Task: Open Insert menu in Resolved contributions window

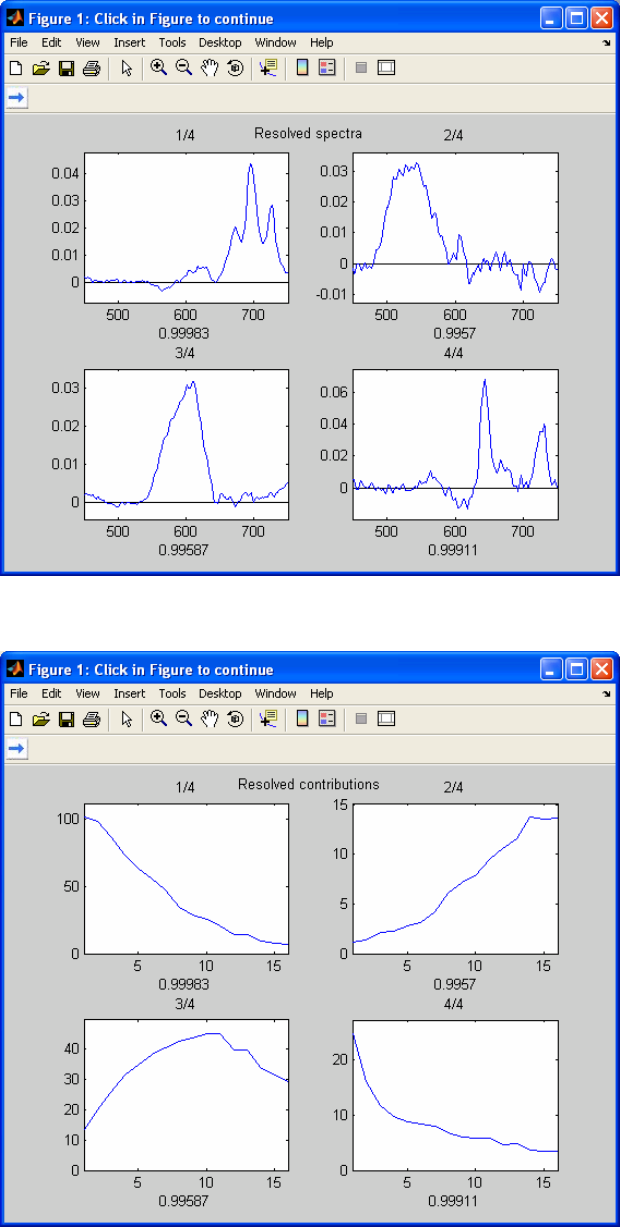Action: point(129,693)
